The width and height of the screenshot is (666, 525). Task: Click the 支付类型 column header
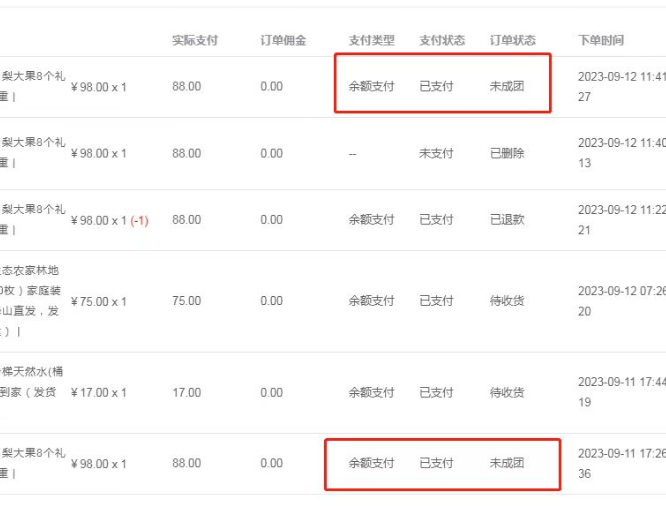point(371,40)
